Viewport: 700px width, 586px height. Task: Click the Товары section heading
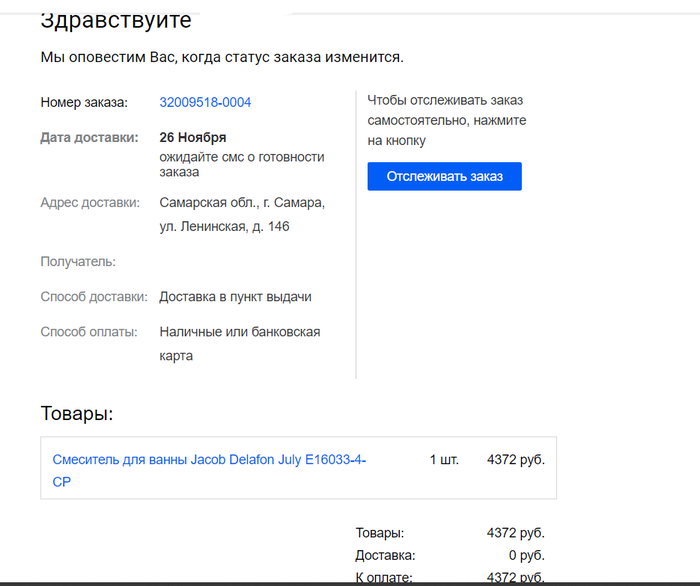pos(77,414)
